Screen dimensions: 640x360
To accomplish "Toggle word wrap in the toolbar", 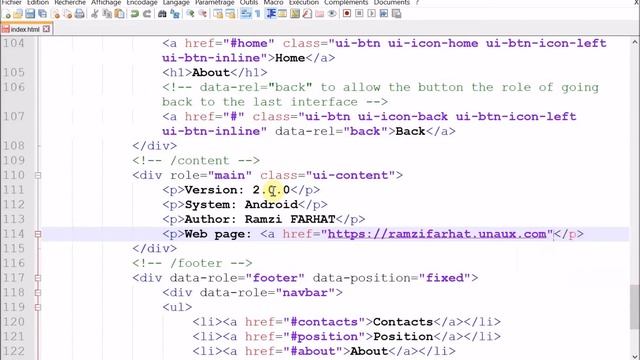I will (245, 14).
